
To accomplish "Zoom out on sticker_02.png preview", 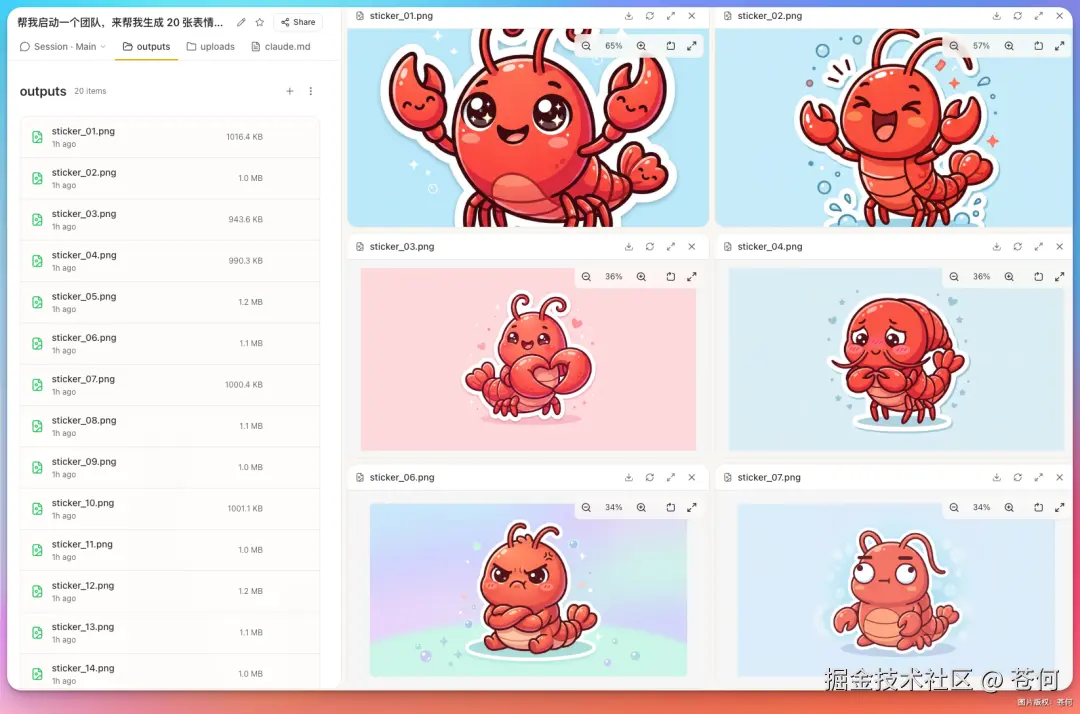I will pos(954,46).
